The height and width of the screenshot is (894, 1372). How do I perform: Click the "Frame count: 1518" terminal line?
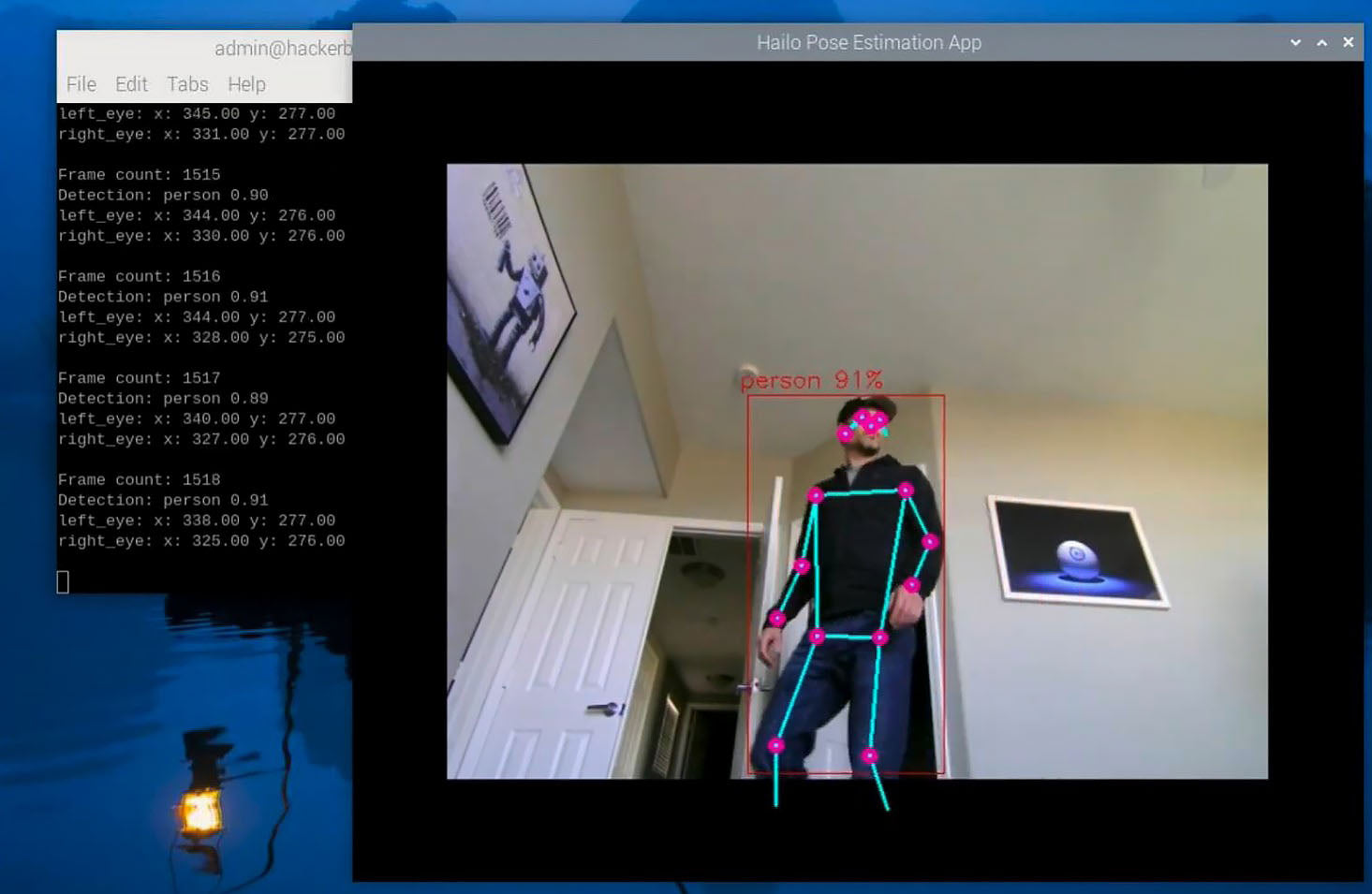click(x=140, y=479)
